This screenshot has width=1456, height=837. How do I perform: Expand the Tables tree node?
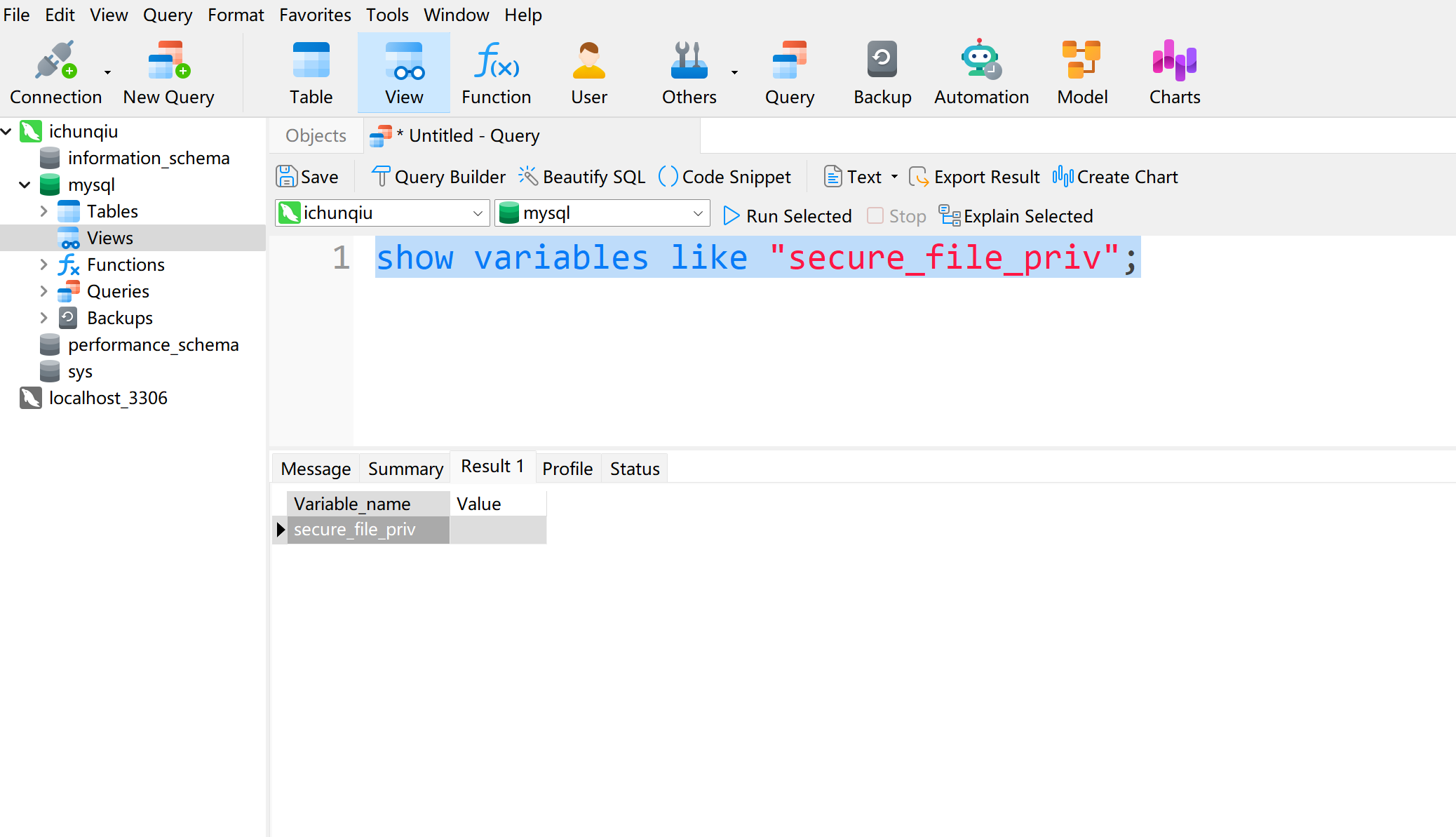[x=43, y=211]
